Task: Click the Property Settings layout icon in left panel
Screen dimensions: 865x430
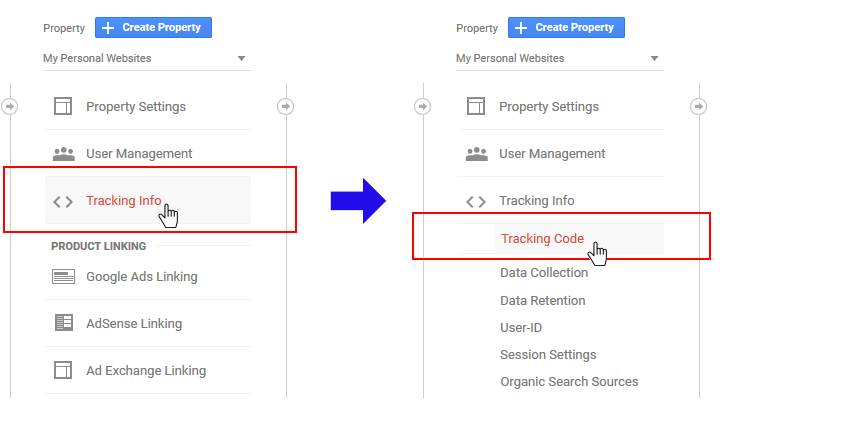Action: 63,107
